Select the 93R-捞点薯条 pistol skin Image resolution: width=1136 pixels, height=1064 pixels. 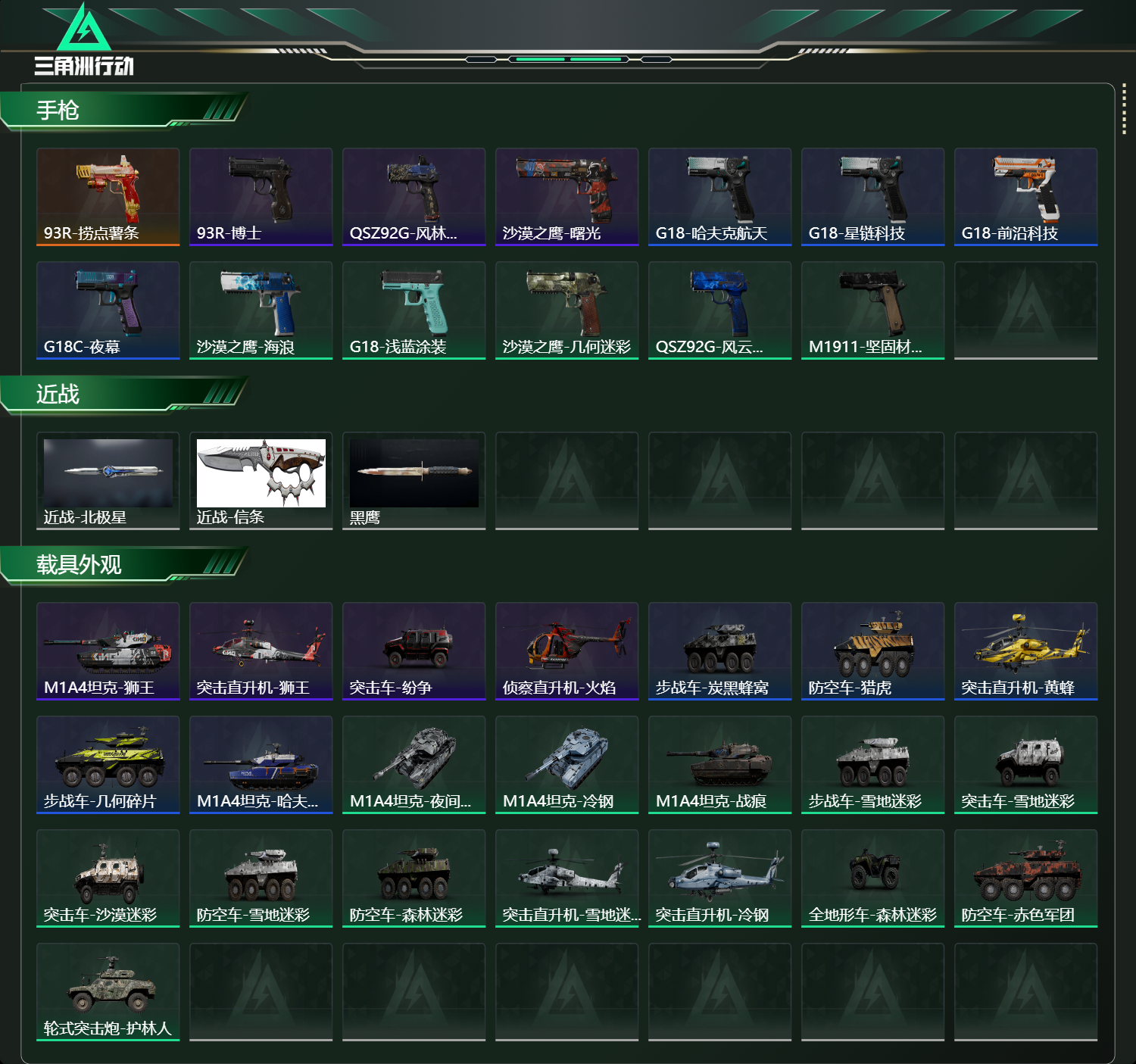click(108, 197)
